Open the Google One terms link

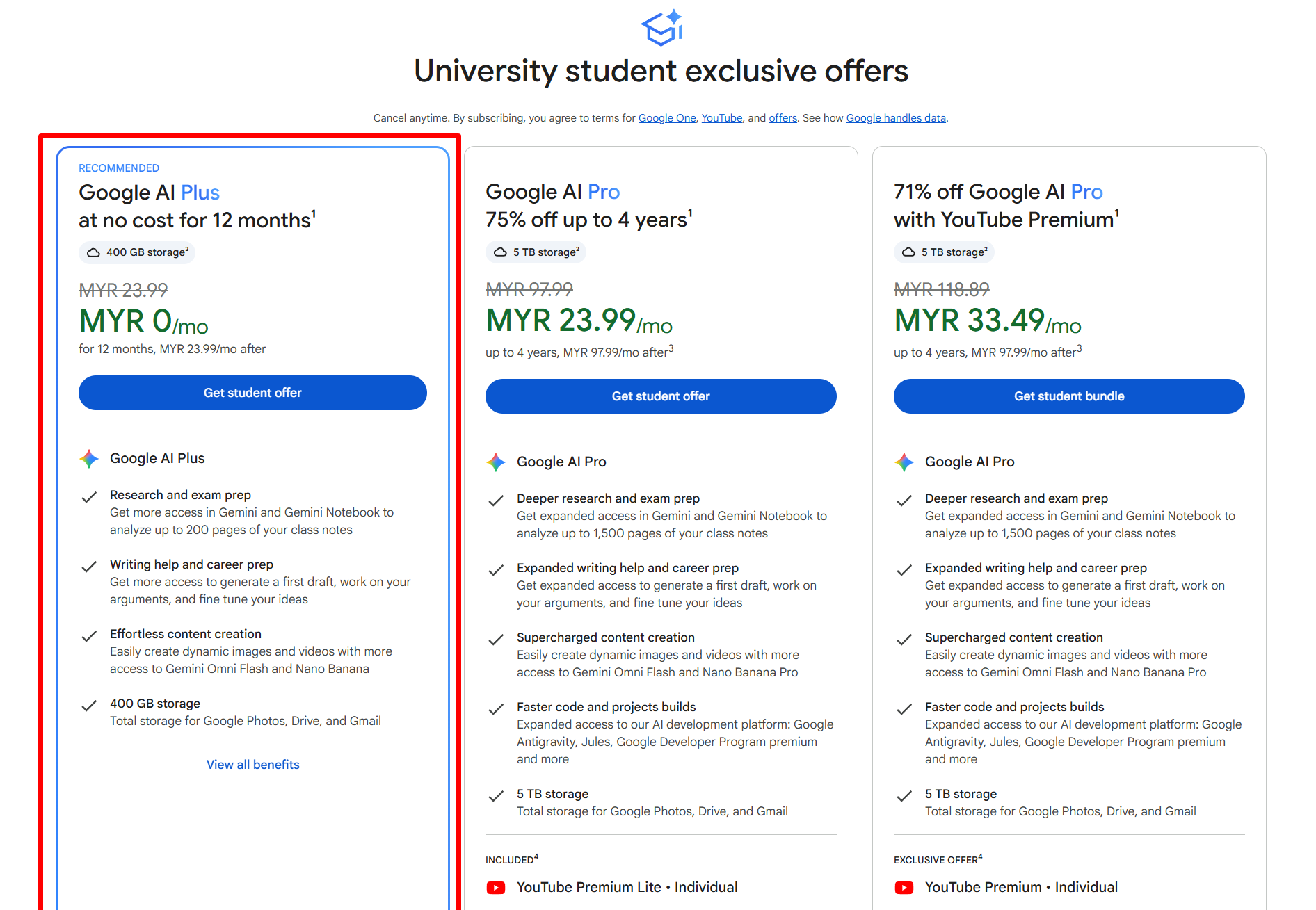(x=667, y=118)
